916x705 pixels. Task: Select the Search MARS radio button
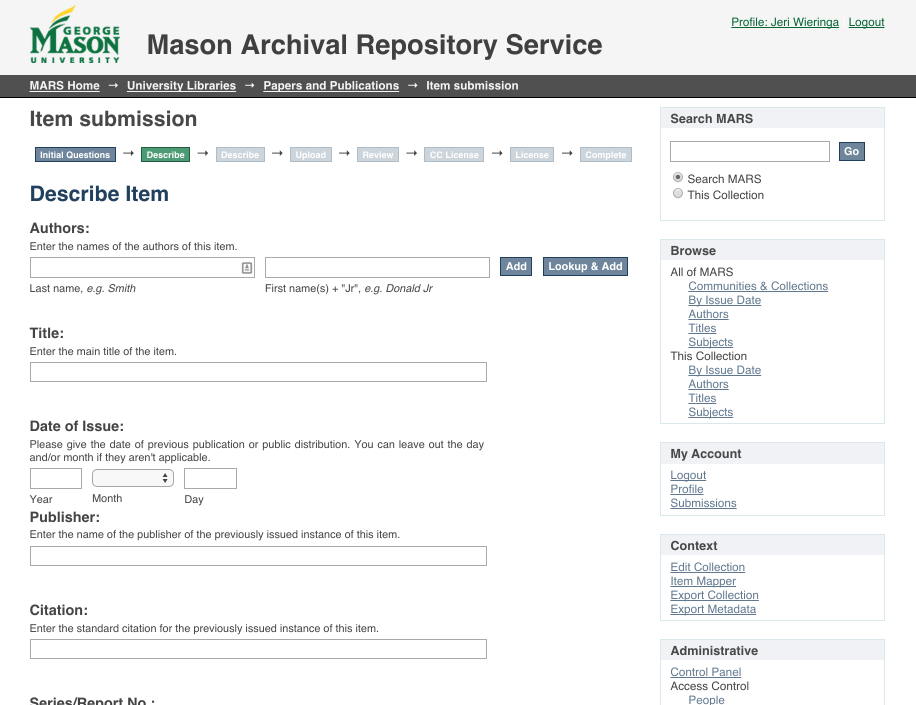coord(678,177)
